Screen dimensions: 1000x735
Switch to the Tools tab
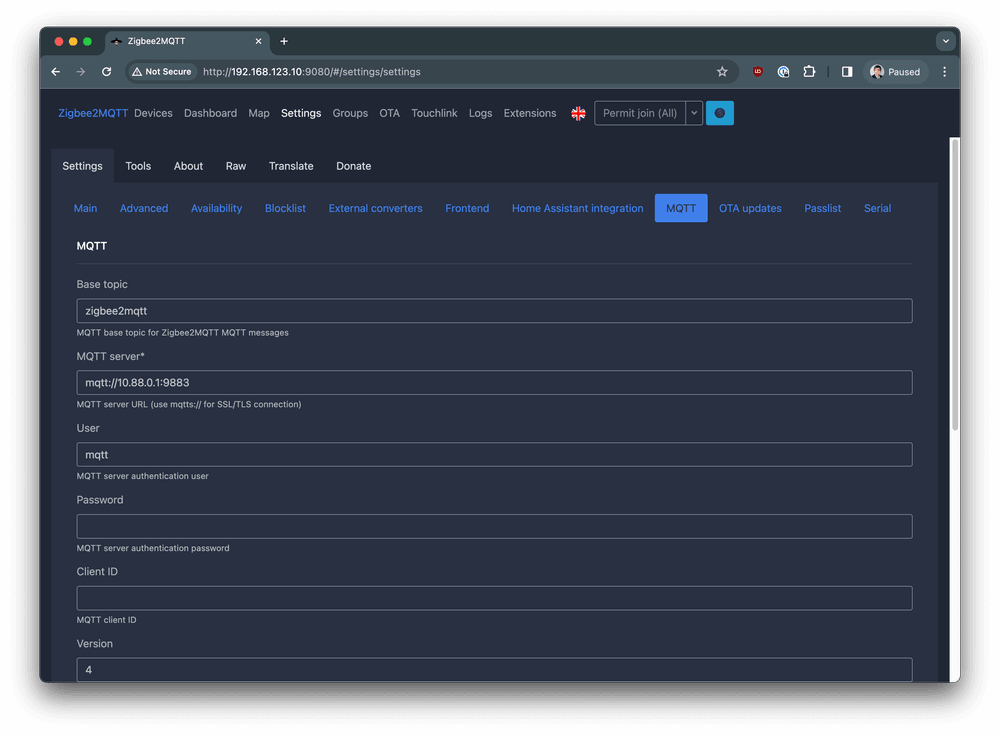(x=138, y=166)
